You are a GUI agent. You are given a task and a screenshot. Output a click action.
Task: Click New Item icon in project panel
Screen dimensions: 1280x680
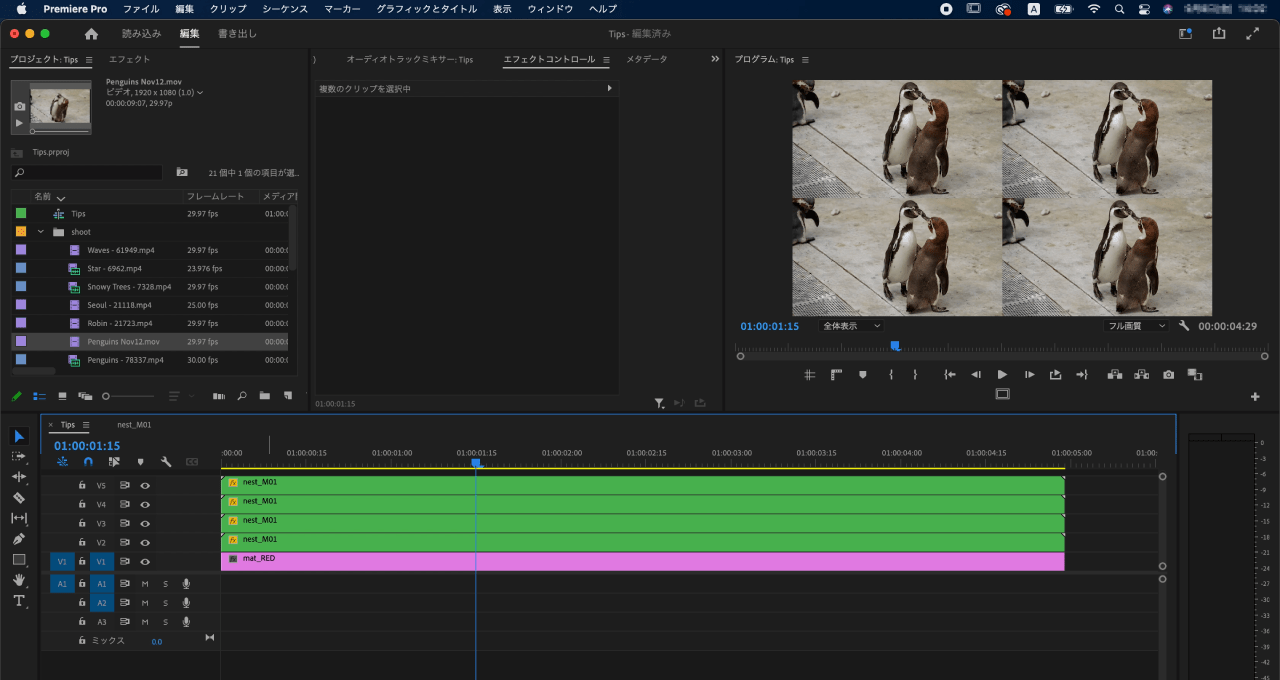(x=287, y=396)
